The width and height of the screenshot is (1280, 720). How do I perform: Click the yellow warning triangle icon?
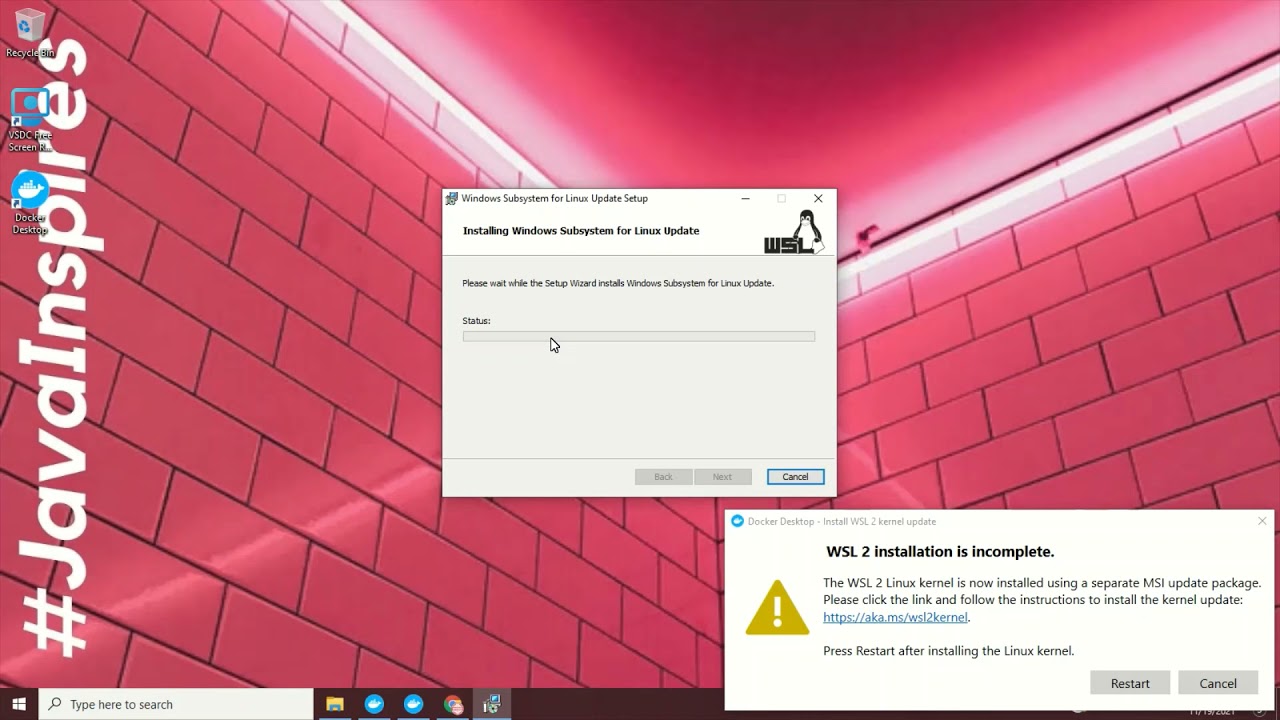click(777, 607)
